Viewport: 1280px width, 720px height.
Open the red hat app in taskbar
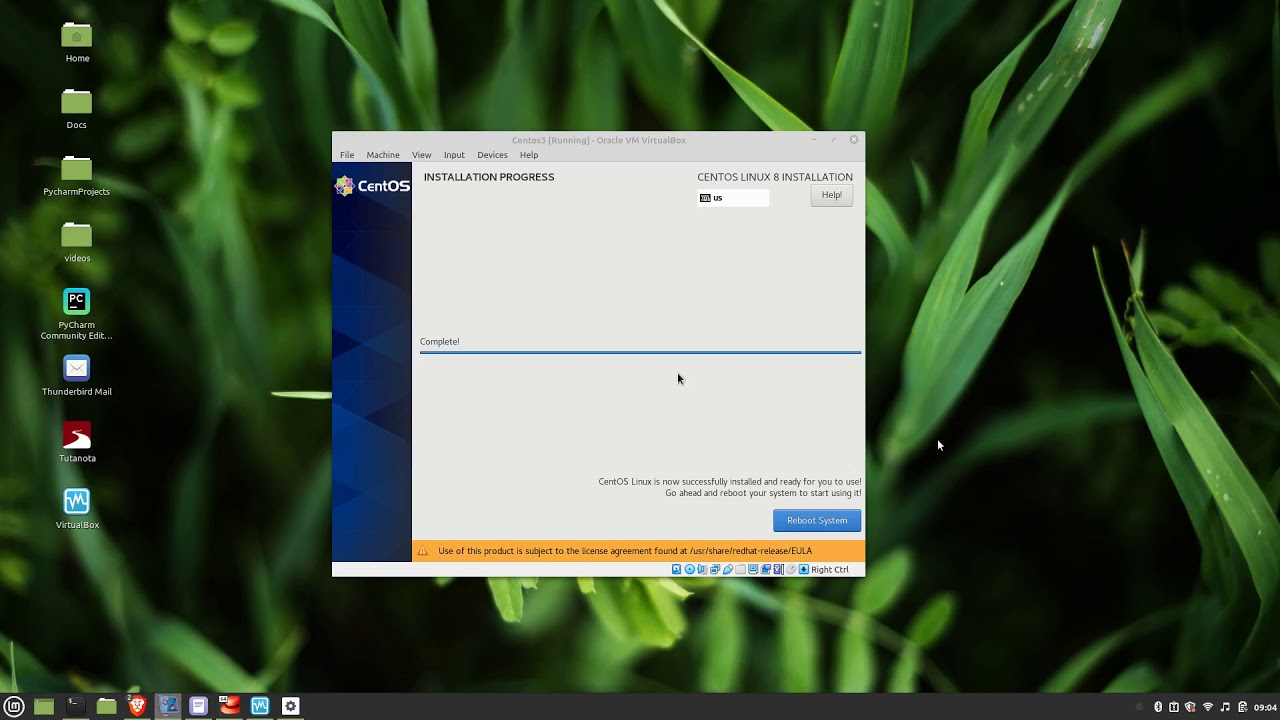[229, 706]
